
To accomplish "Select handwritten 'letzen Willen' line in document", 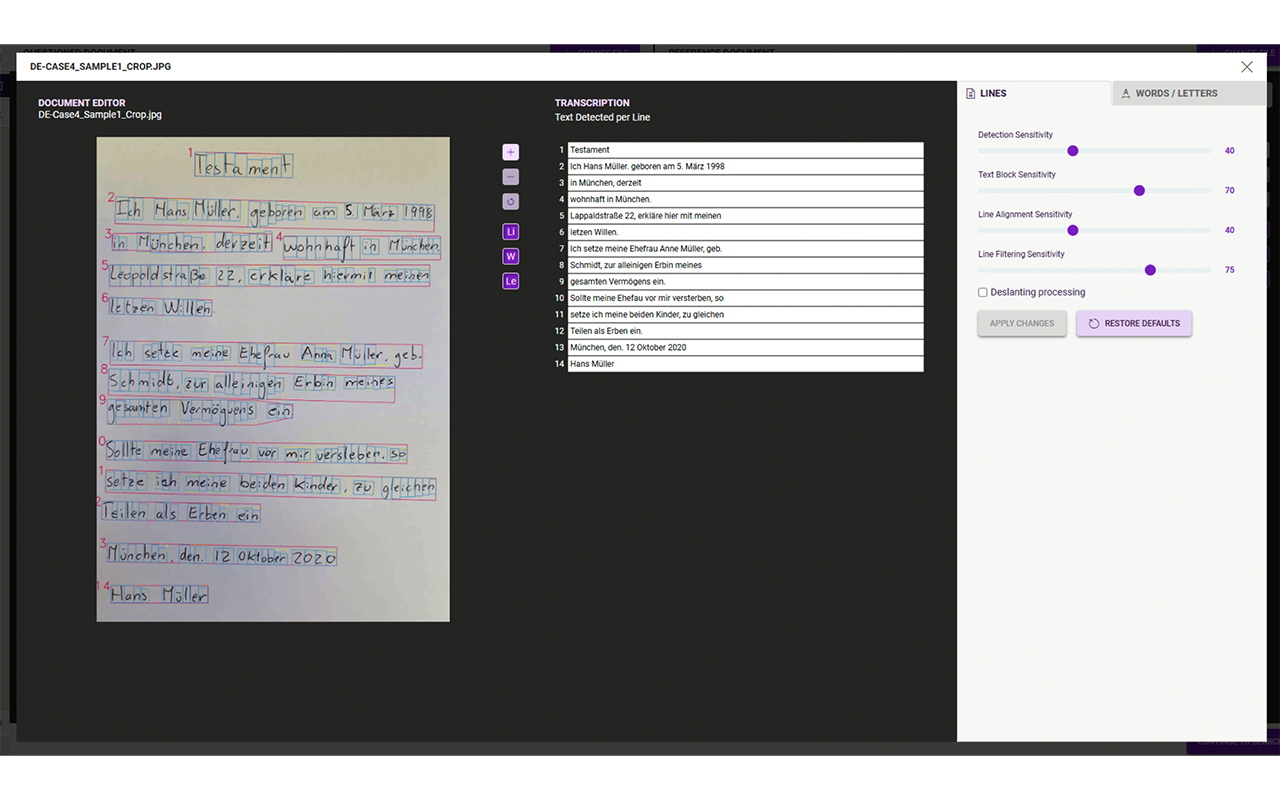I will pyautogui.click(x=161, y=307).
